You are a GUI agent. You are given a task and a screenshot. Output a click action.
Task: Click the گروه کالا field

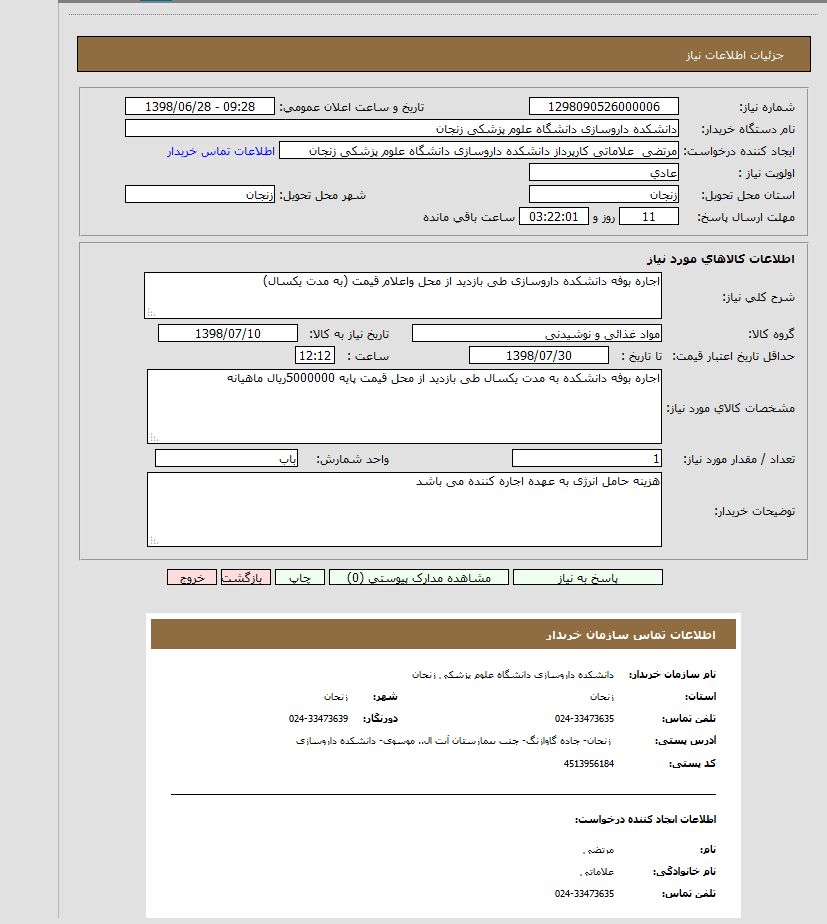pos(536,333)
